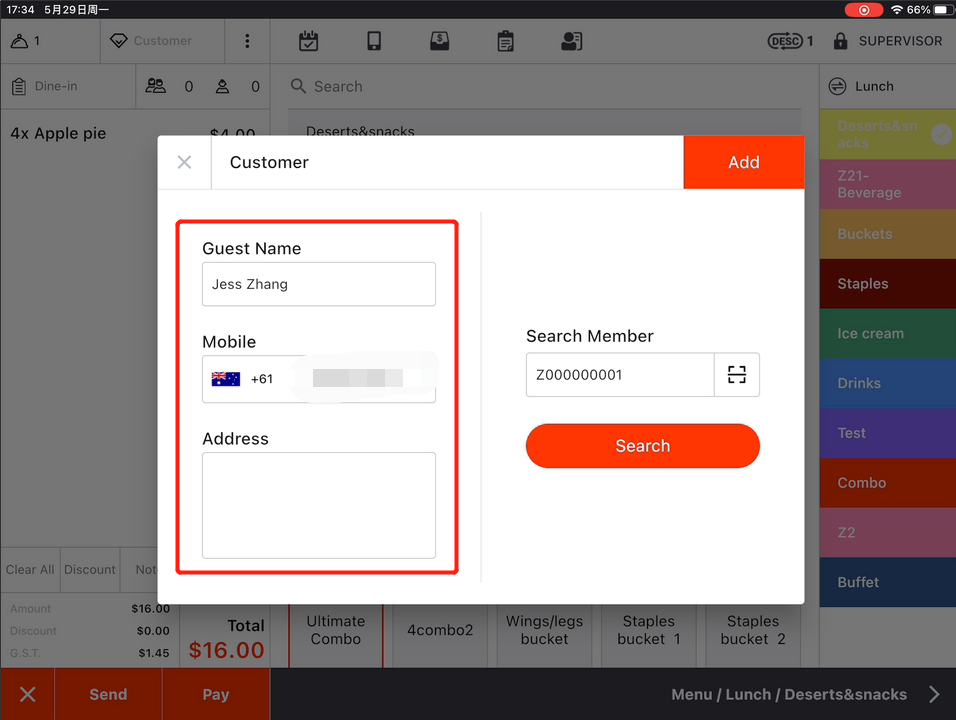Open the staff ID card icon
This screenshot has width=956, height=720.
[x=571, y=41]
